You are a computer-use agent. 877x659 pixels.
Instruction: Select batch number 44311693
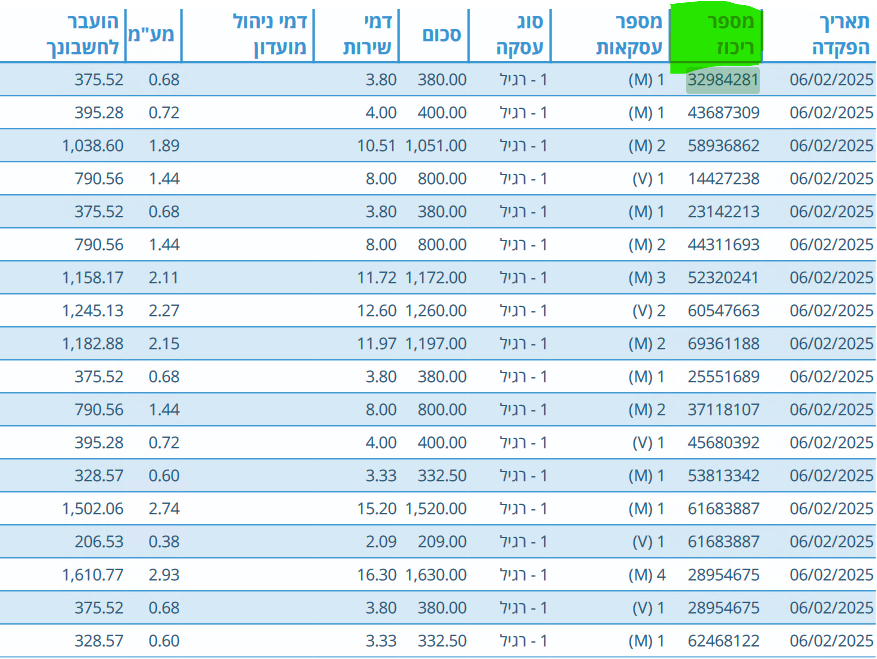tap(723, 245)
